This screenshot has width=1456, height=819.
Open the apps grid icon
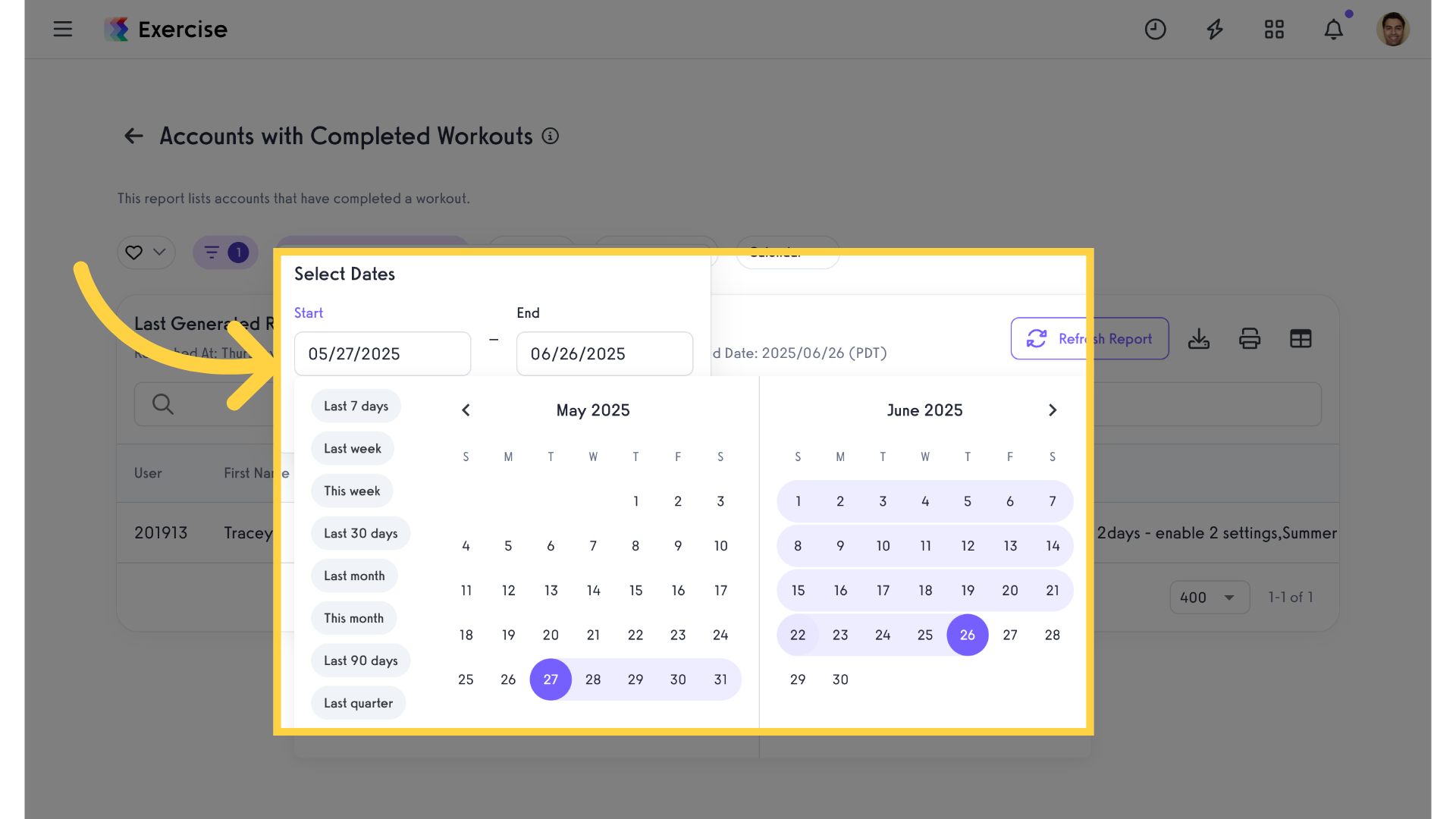pos(1274,30)
